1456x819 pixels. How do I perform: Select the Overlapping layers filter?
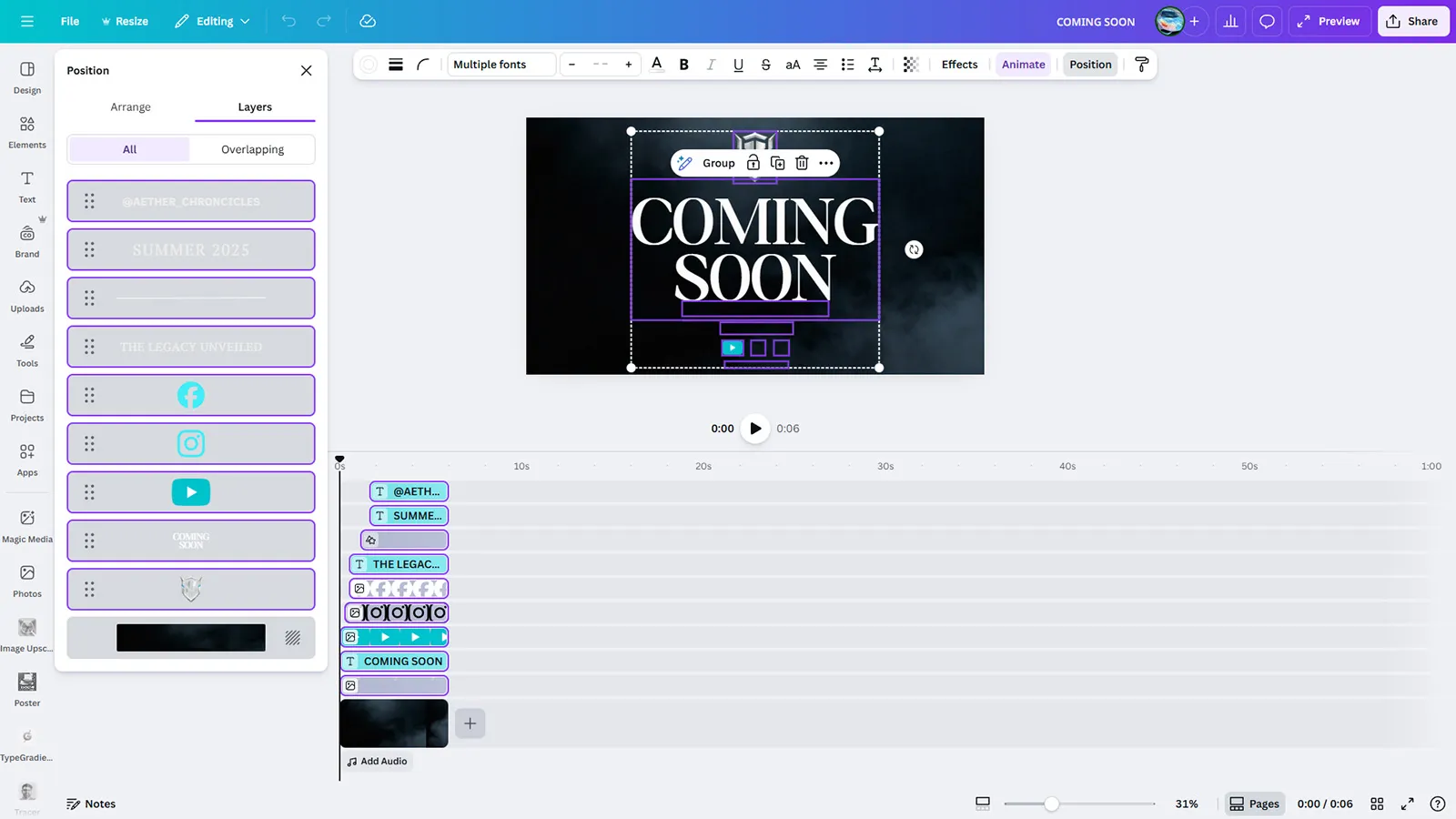(252, 149)
